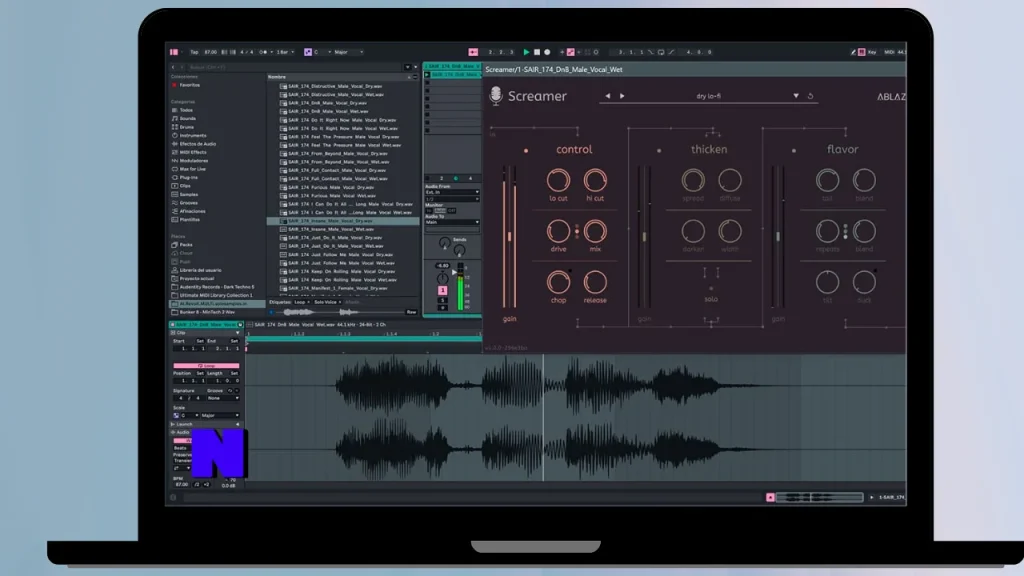The height and width of the screenshot is (576, 1024).
Task: Click the Screamer preset reset icon
Action: 810,96
